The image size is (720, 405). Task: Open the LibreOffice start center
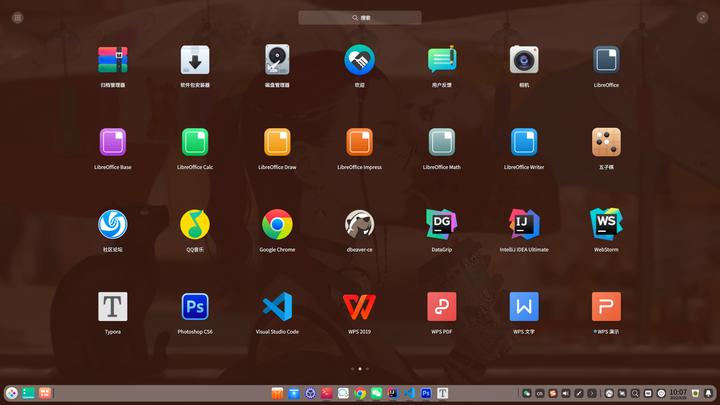click(x=606, y=60)
